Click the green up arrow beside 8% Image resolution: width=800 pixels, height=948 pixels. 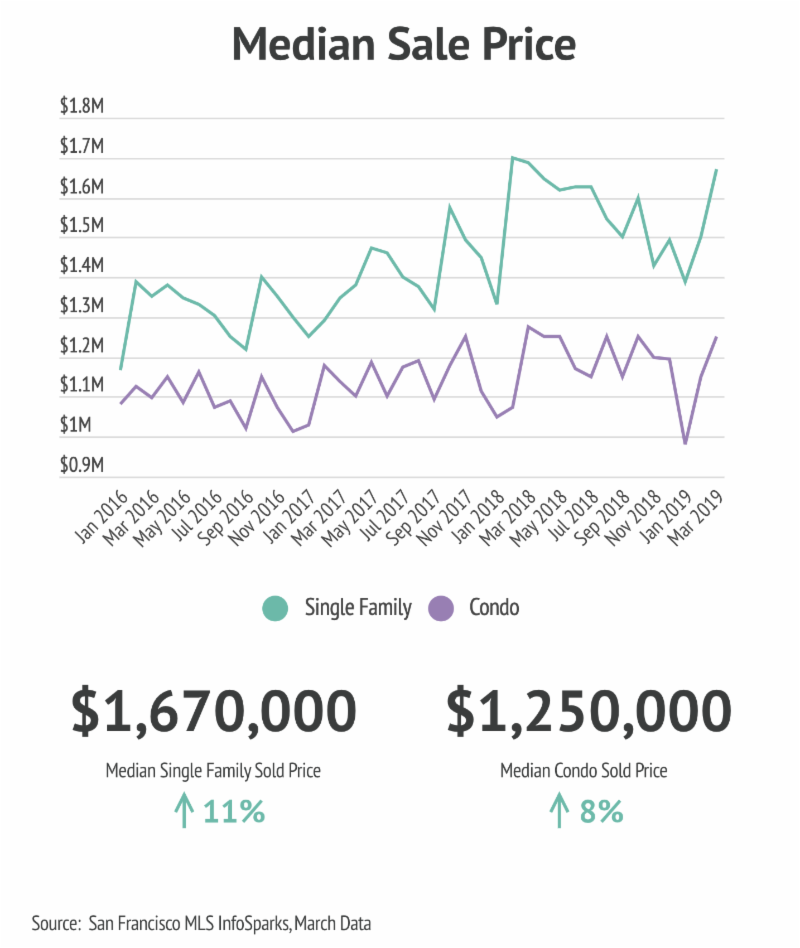tap(560, 811)
